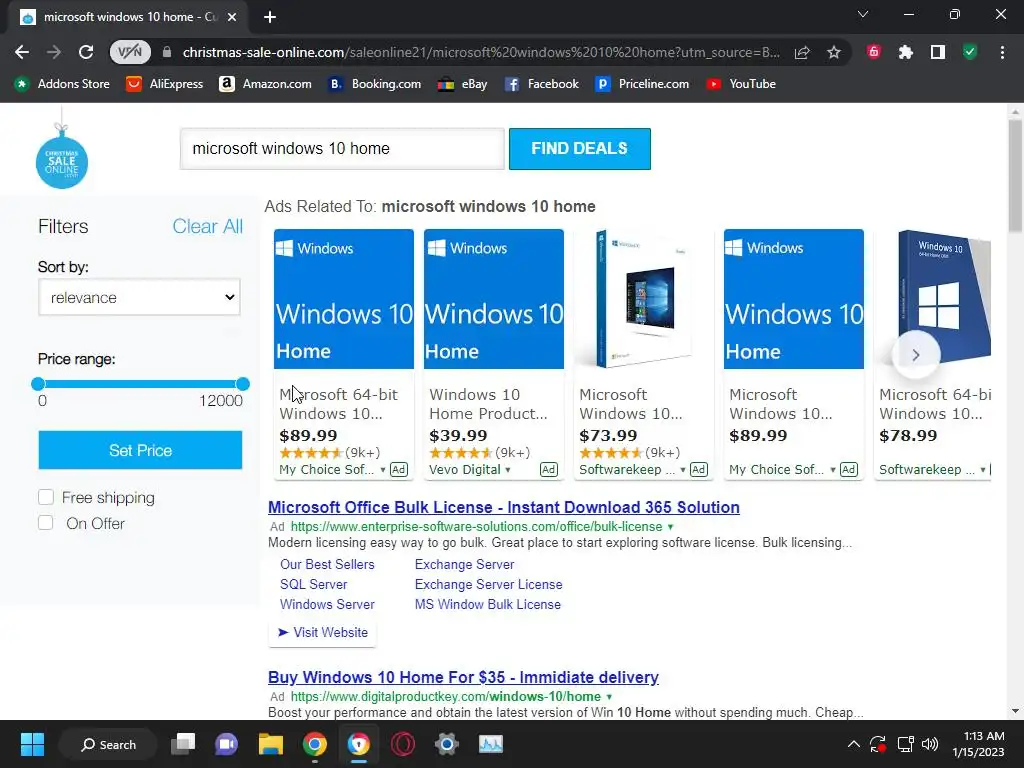
Task: Expand the enterprise-software-solutions URL dropdown arrow
Action: pyautogui.click(x=670, y=526)
